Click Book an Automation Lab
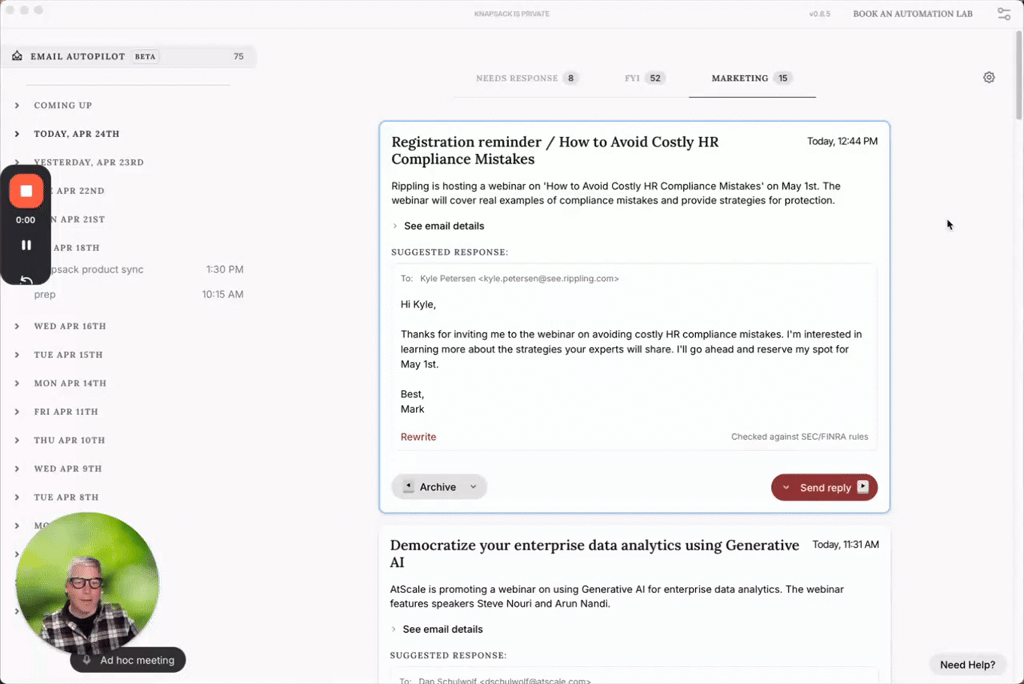Screen dimensions: 1024x684 [x=912, y=14]
